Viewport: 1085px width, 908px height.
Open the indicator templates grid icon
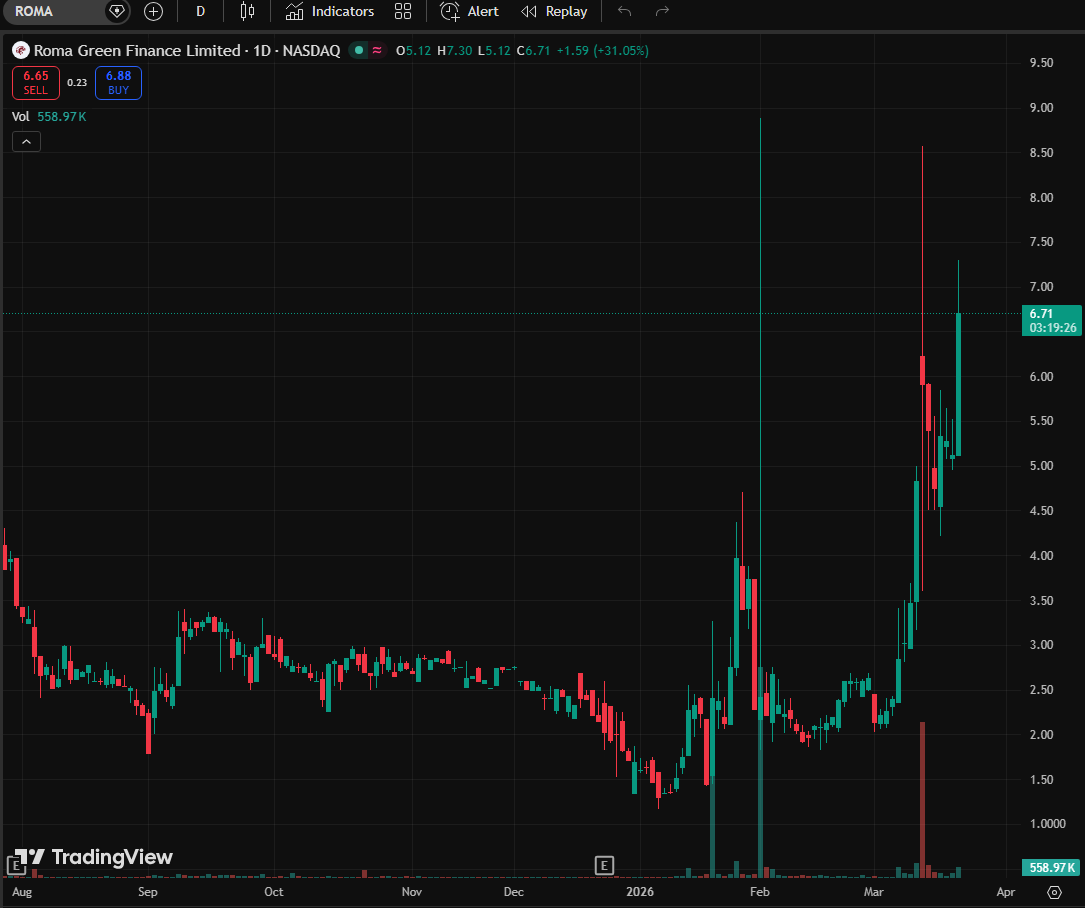[403, 12]
